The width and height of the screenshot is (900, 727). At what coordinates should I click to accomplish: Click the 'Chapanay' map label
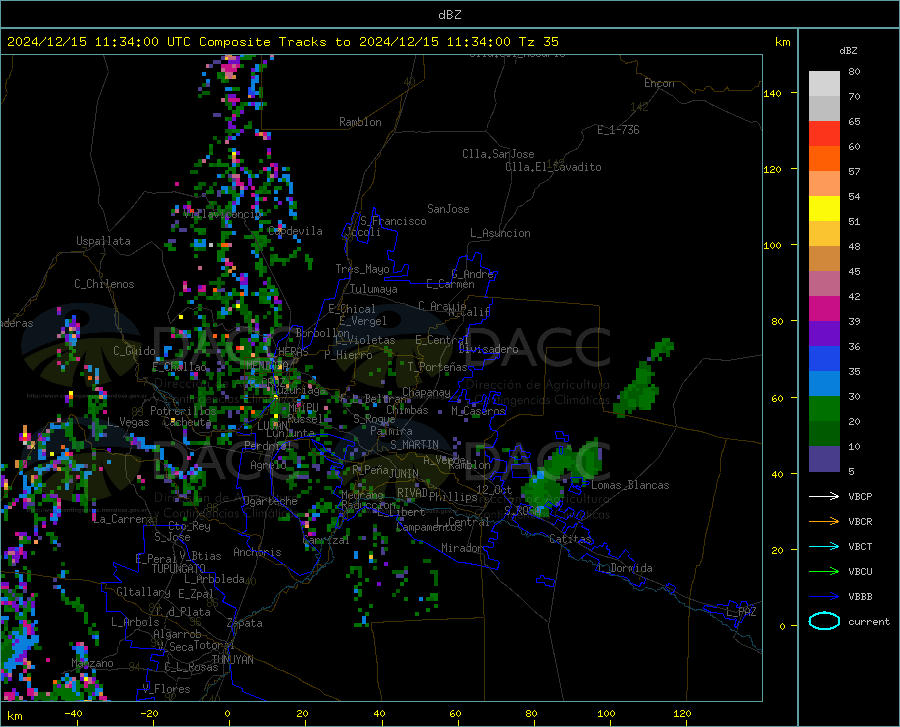pyautogui.click(x=426, y=392)
